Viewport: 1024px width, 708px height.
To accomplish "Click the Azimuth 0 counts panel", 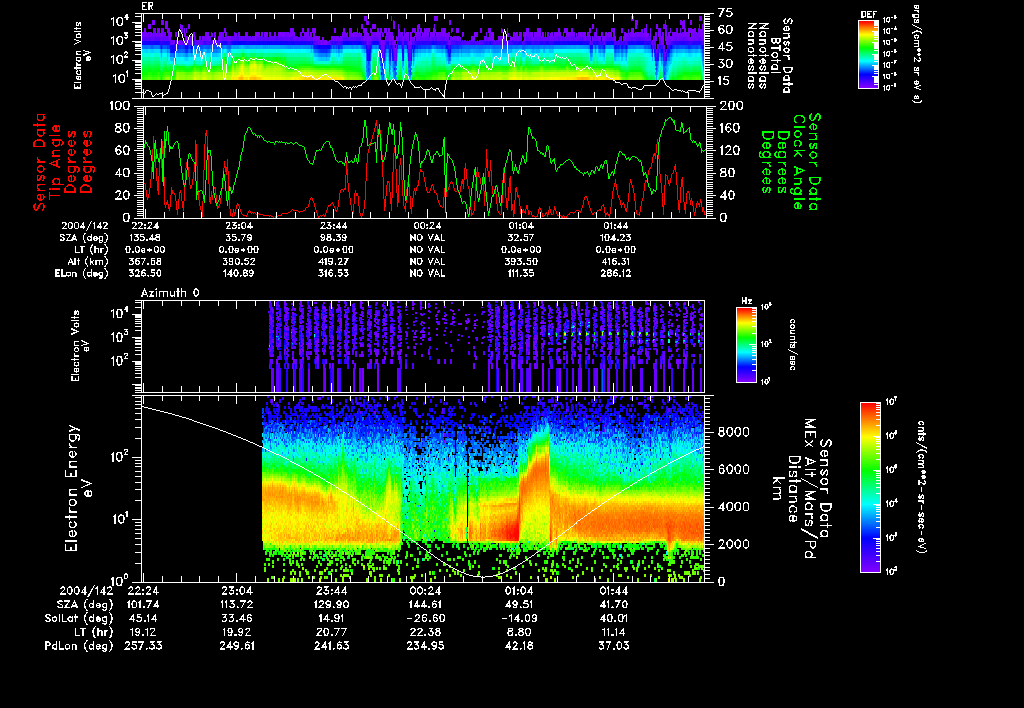I will click(x=424, y=346).
